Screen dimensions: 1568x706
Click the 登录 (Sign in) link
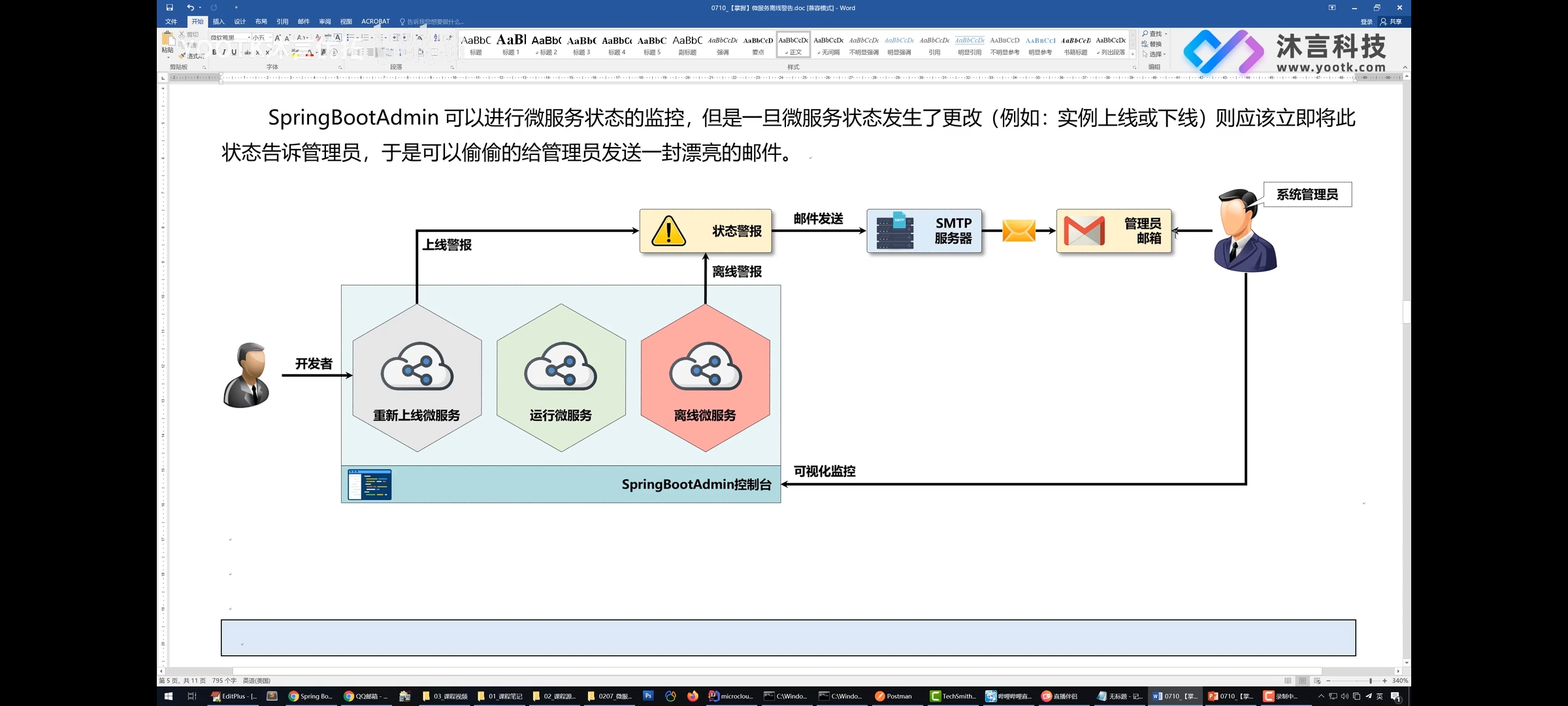(1367, 22)
